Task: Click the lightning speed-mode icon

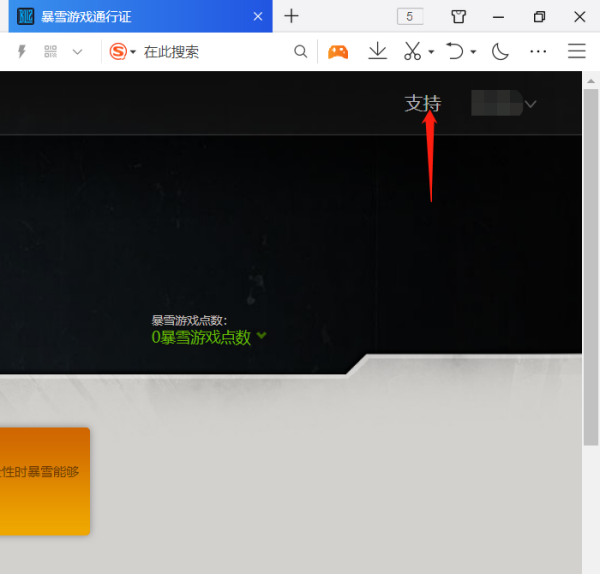Action: (x=22, y=52)
